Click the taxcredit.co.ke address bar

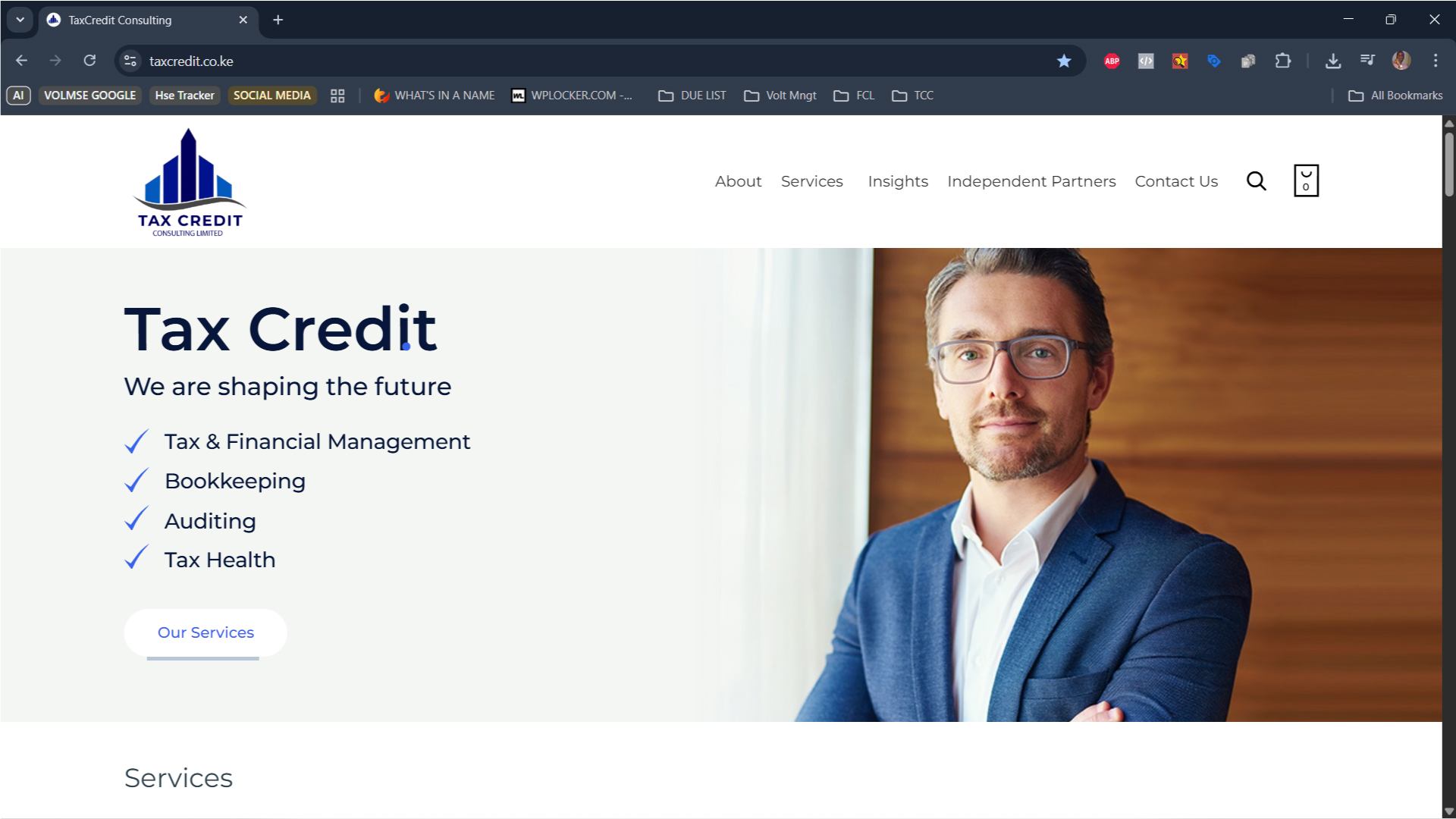[591, 61]
